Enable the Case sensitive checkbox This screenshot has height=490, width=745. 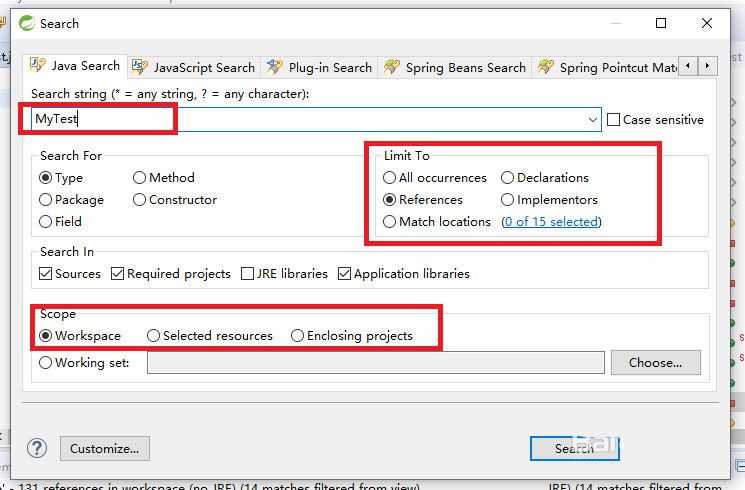coord(614,120)
